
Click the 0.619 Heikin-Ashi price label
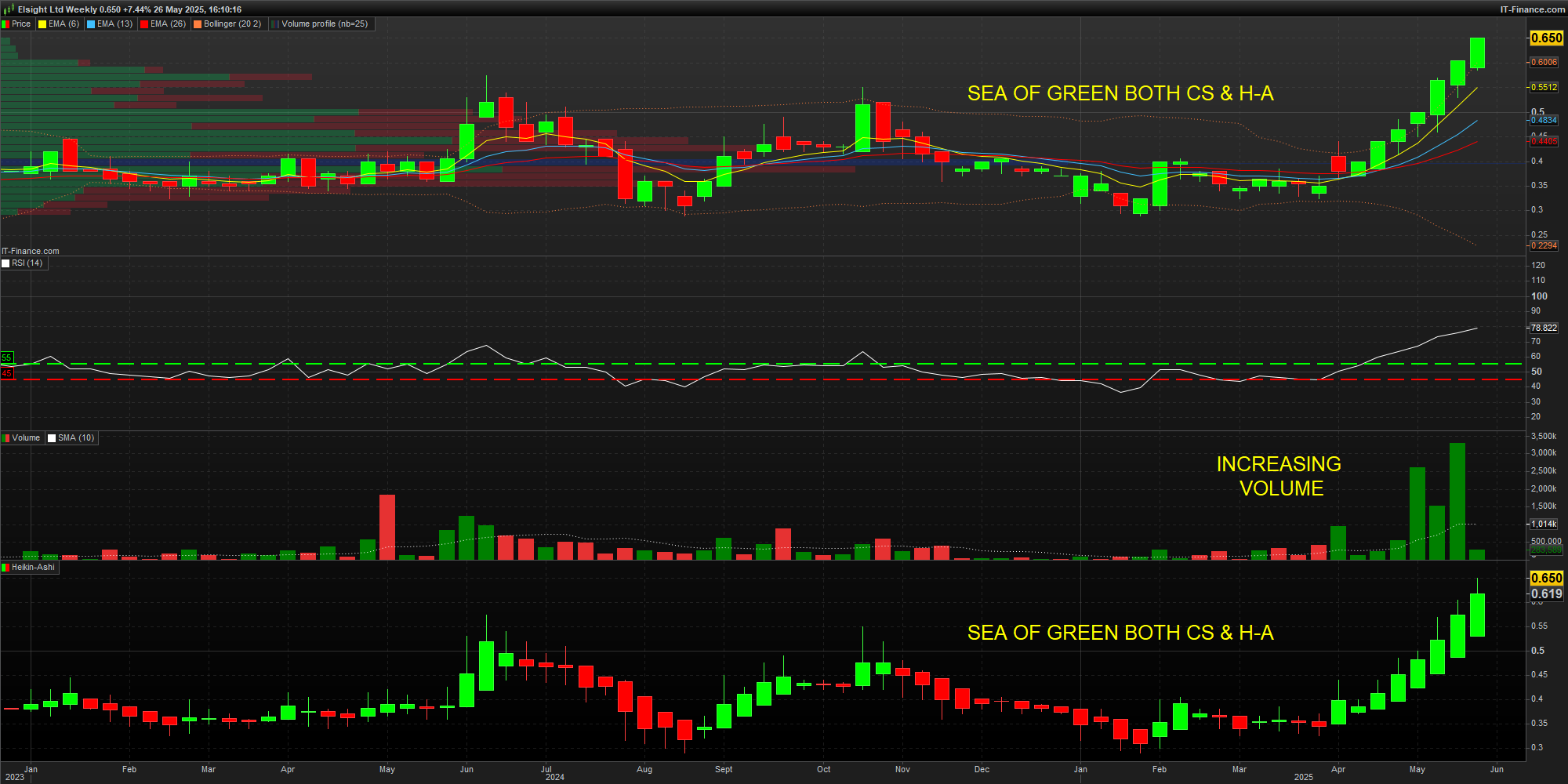(1546, 594)
